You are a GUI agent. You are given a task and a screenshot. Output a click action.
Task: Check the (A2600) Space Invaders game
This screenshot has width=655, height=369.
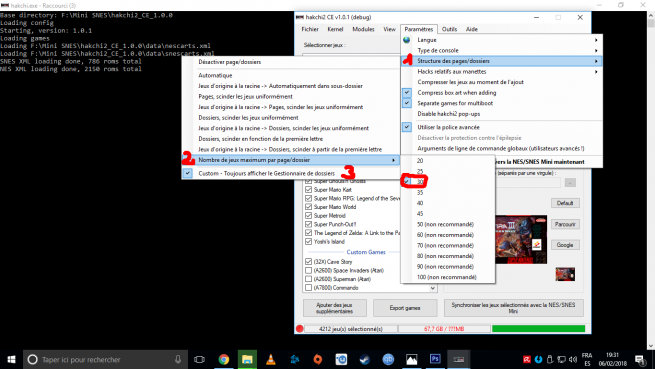pyautogui.click(x=308, y=270)
